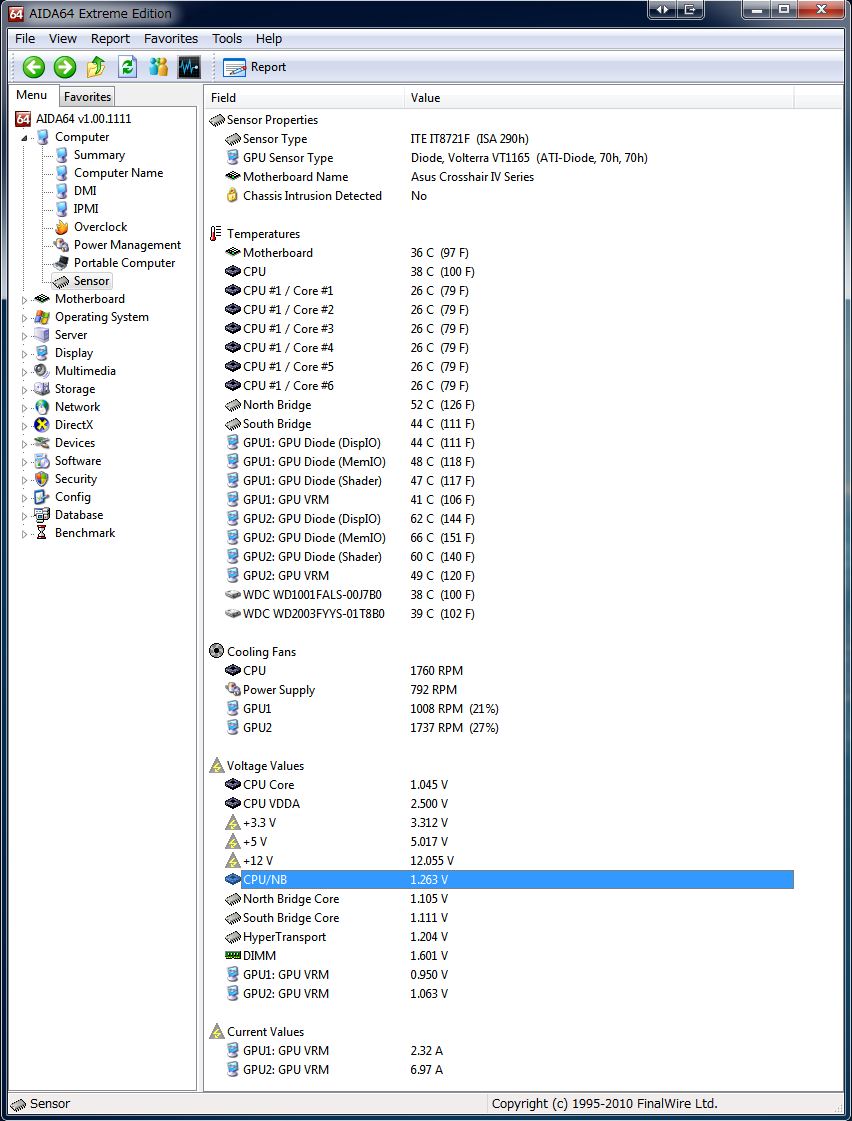Click the Software icon in the tree
Image resolution: width=852 pixels, height=1121 pixels.
point(42,461)
